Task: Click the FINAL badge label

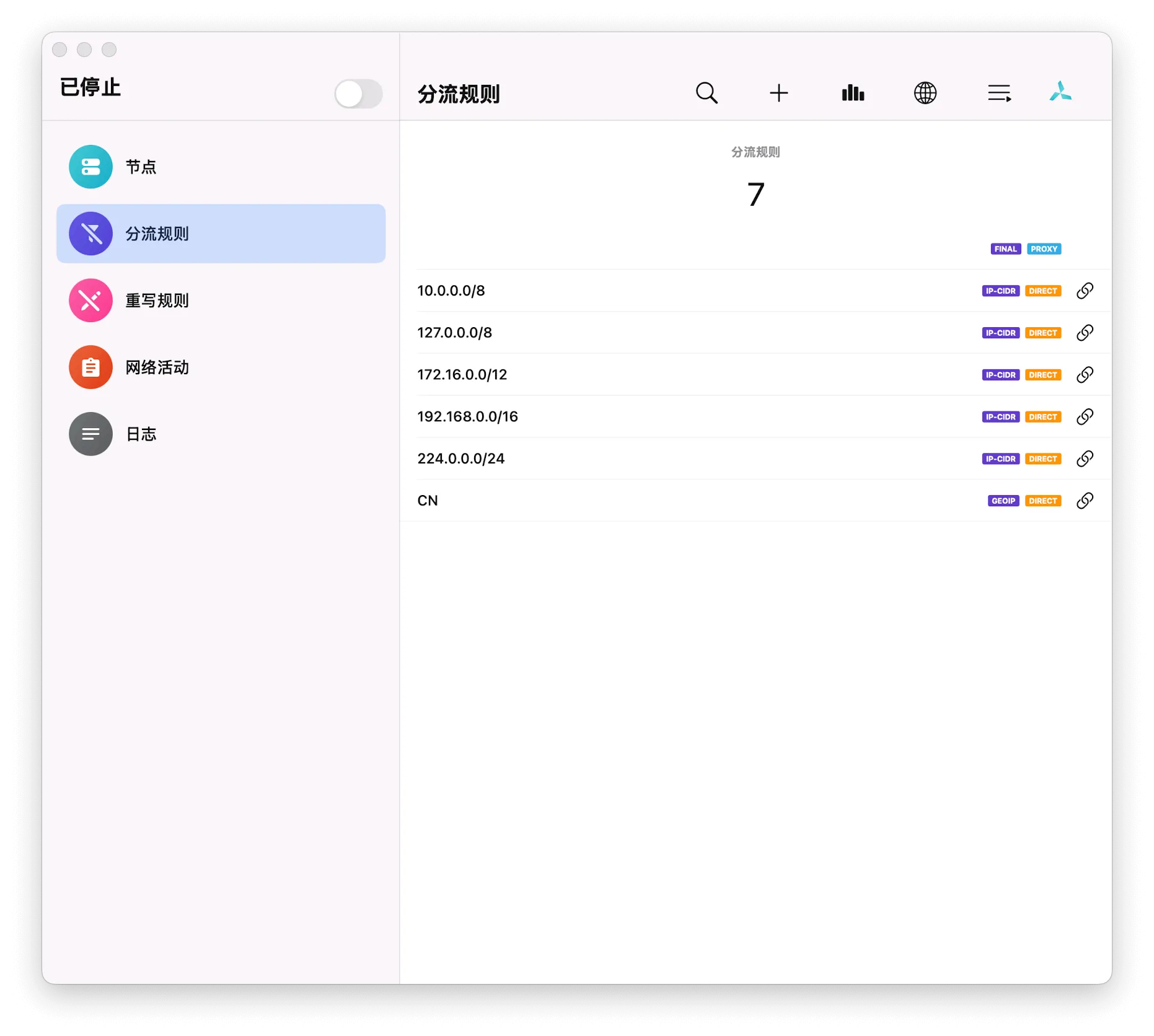Action: [1005, 248]
